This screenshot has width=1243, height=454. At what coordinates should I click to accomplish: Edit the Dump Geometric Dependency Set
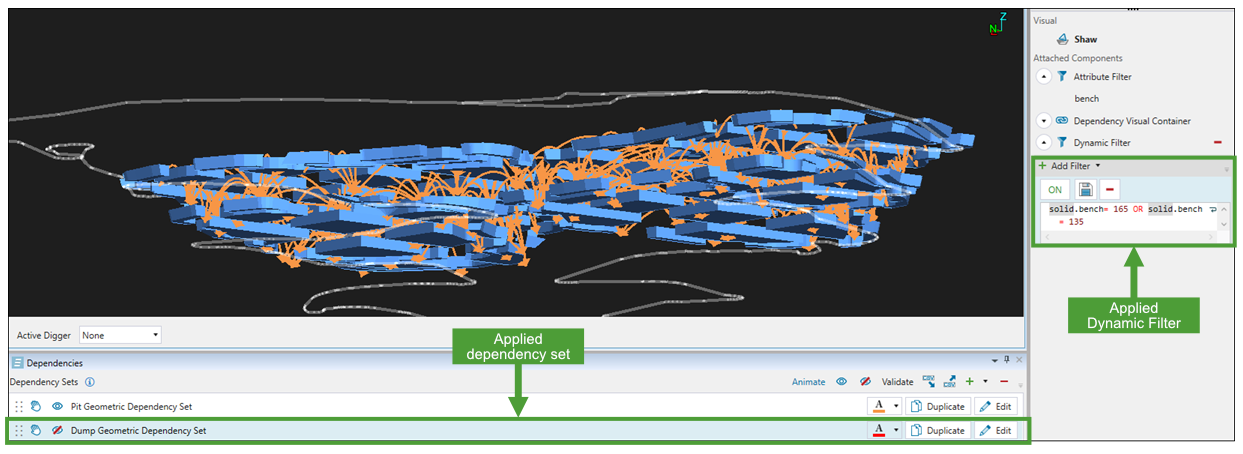coord(996,430)
